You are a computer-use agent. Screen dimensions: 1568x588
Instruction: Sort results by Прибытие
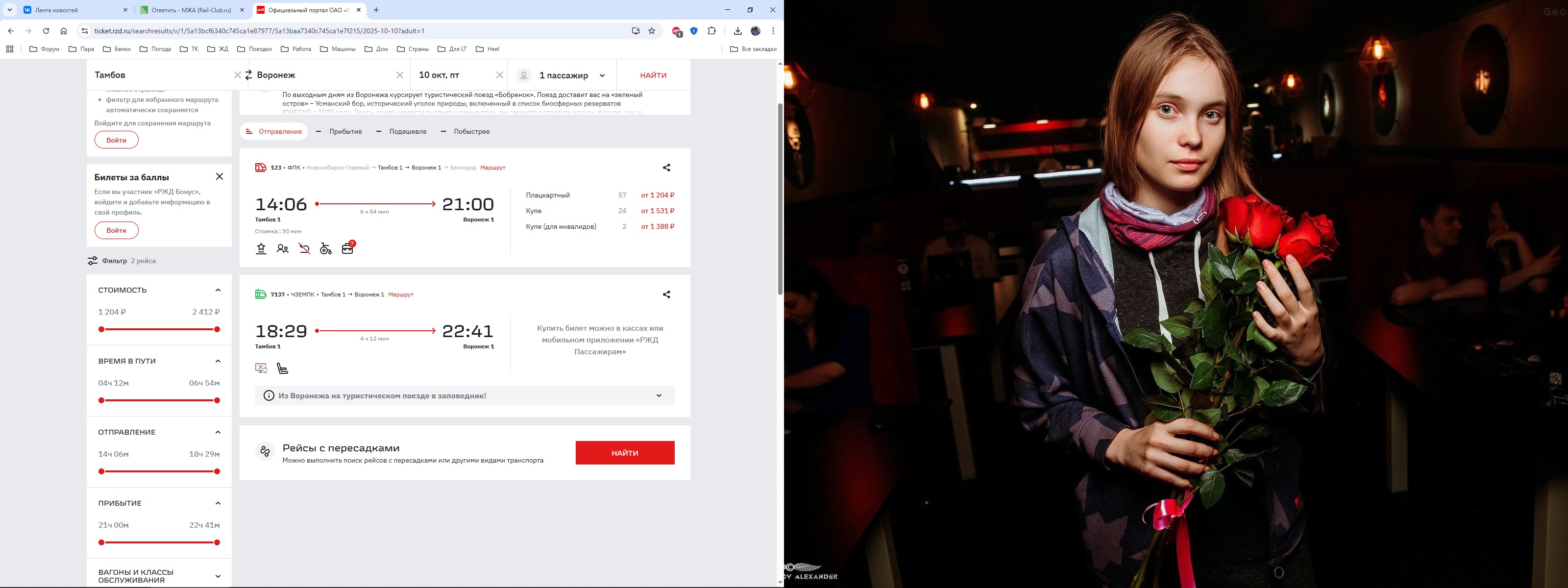click(x=345, y=131)
